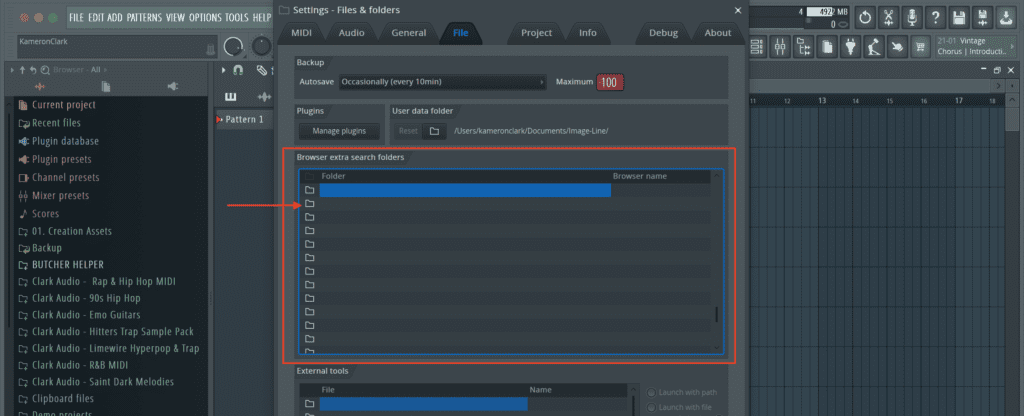The height and width of the screenshot is (416, 1024).
Task: Toggle the magnet snap icon
Action: pos(238,70)
